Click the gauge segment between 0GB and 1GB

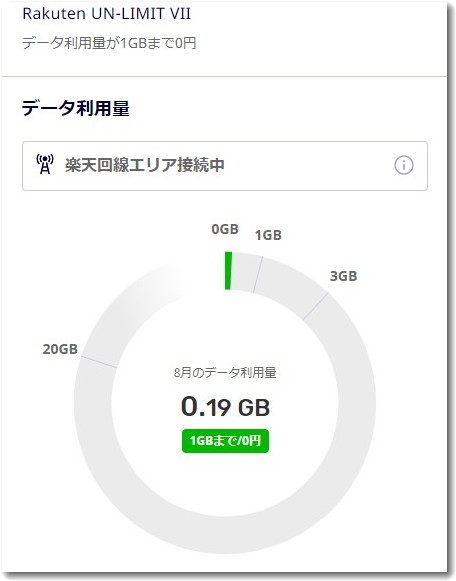(244, 272)
